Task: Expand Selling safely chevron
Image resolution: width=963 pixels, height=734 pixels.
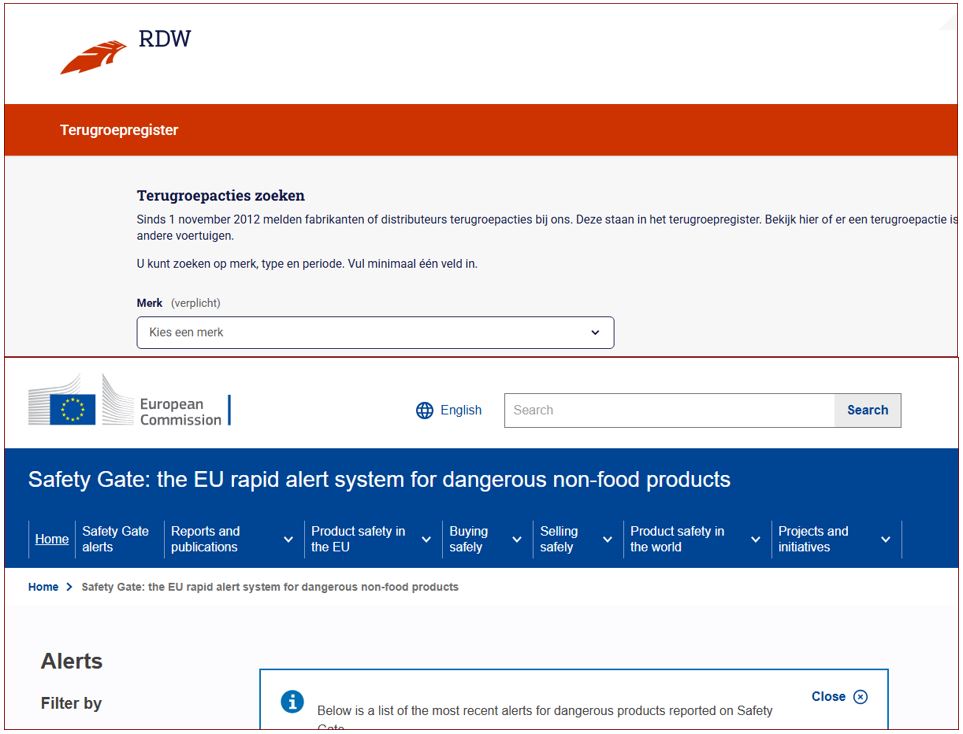Action: 607,539
